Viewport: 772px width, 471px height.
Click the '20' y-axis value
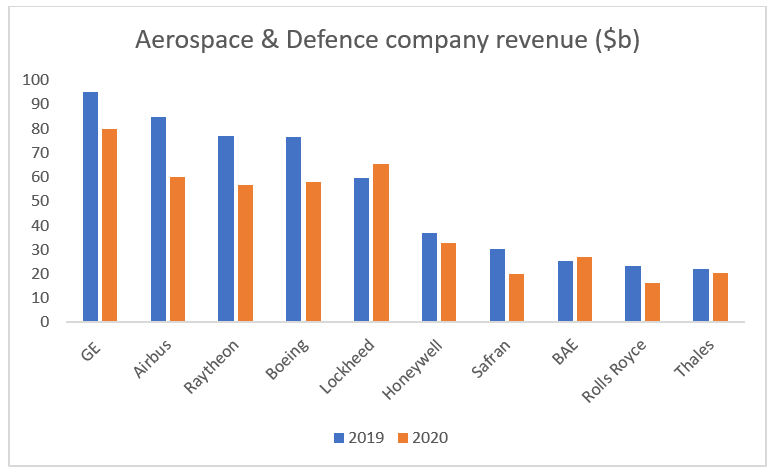[x=40, y=274]
